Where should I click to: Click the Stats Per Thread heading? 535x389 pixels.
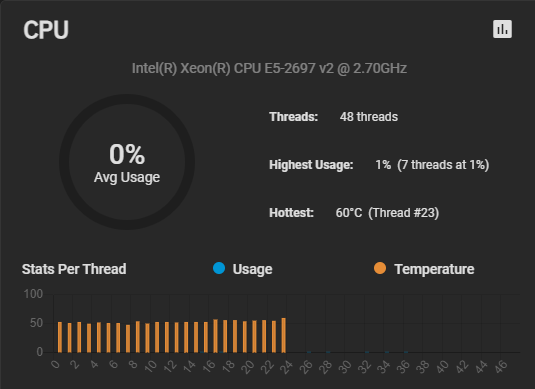pos(74,269)
